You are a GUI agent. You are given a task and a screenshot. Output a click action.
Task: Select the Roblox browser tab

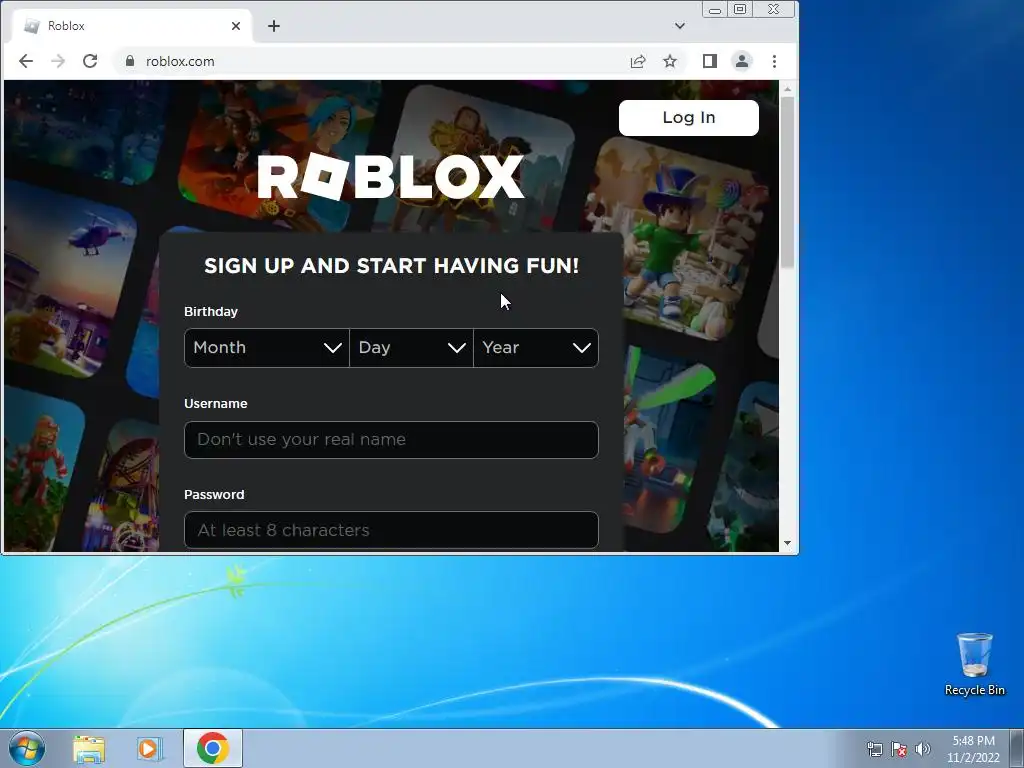(x=133, y=26)
